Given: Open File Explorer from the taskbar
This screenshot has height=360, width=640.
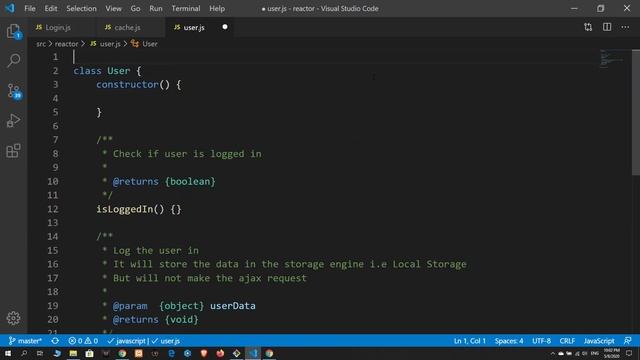Looking at the screenshot, I should click(73, 353).
